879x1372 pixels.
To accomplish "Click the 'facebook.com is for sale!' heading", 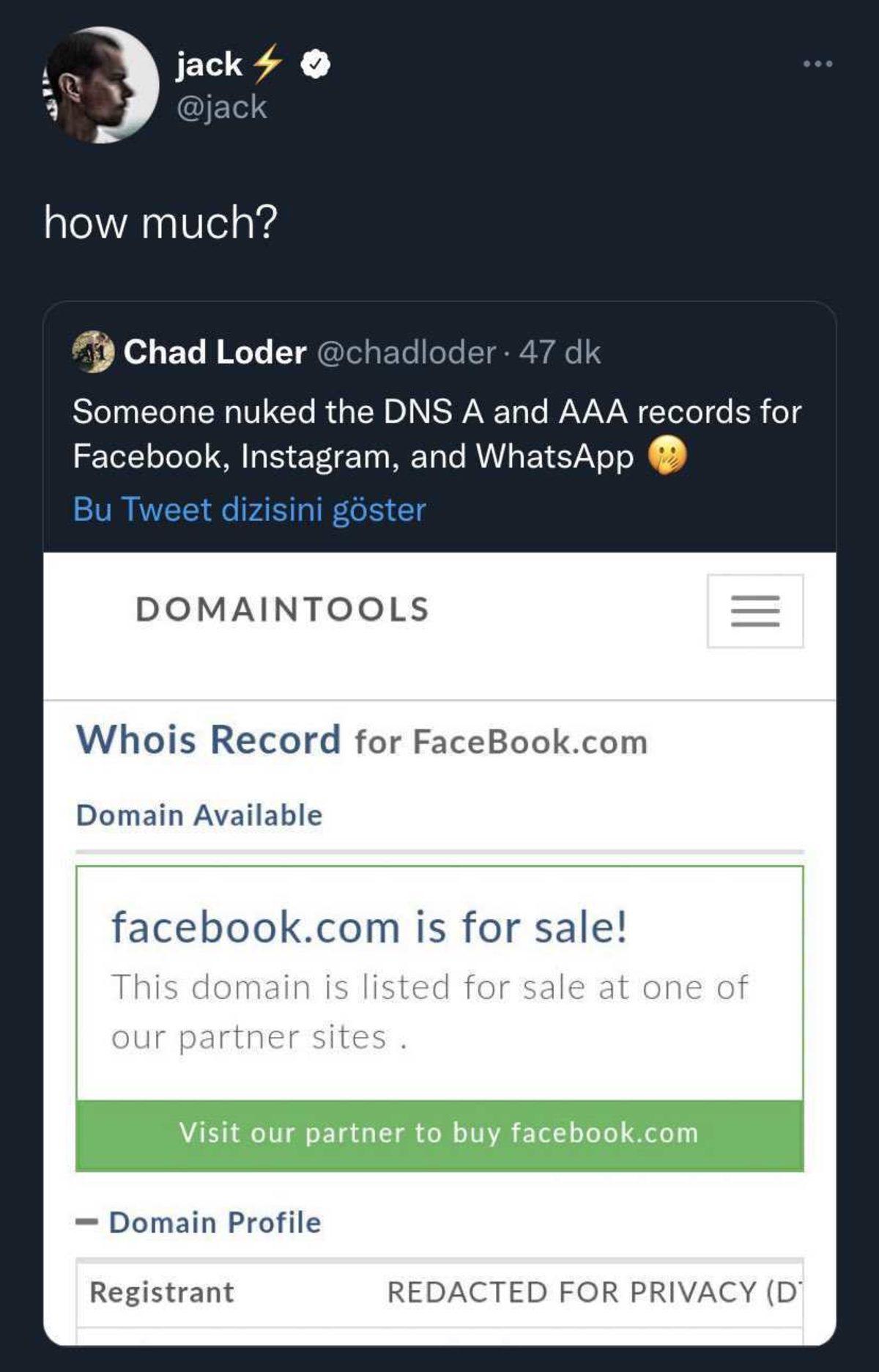I will (369, 927).
